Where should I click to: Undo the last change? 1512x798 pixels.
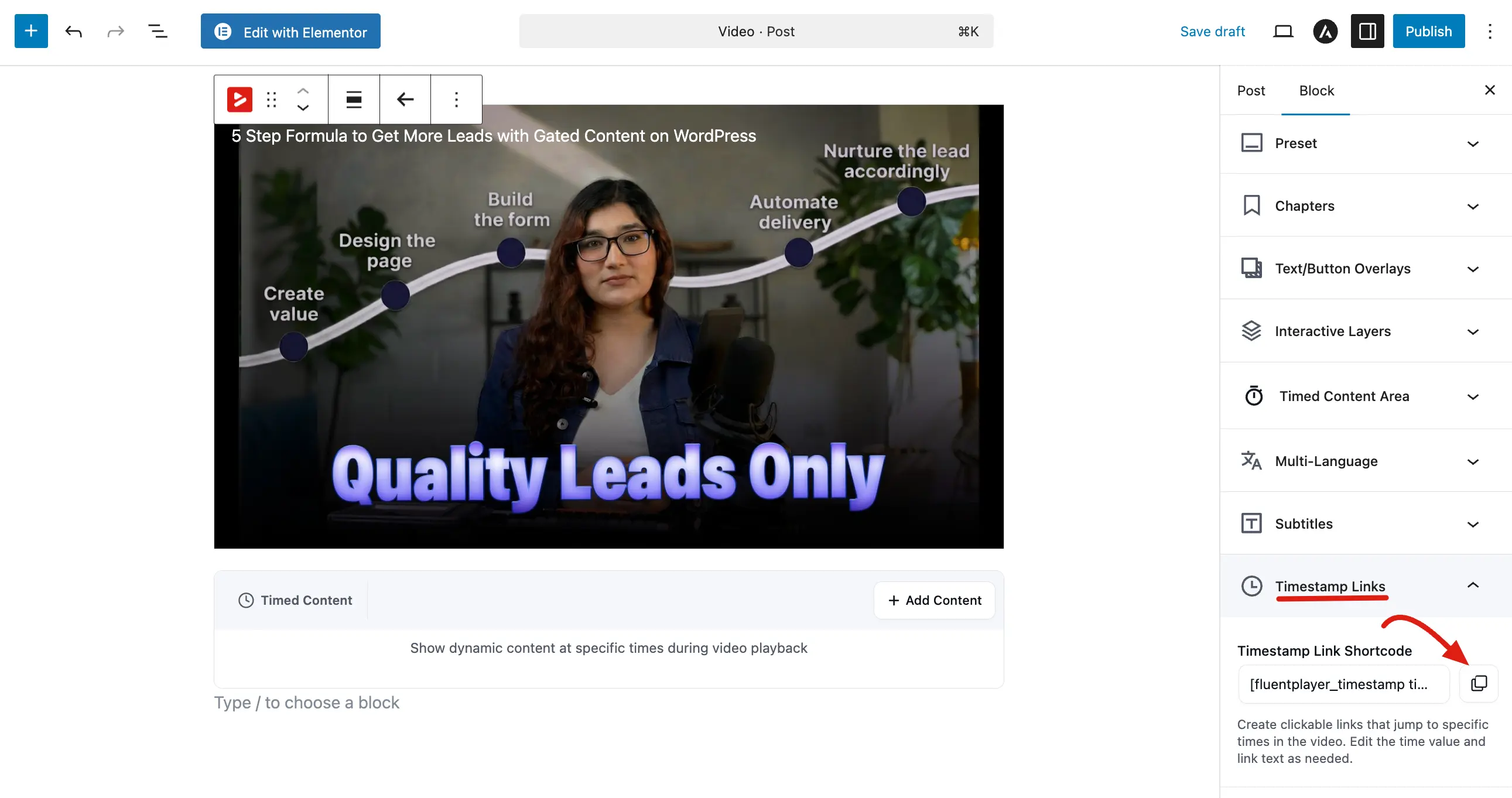point(73,31)
